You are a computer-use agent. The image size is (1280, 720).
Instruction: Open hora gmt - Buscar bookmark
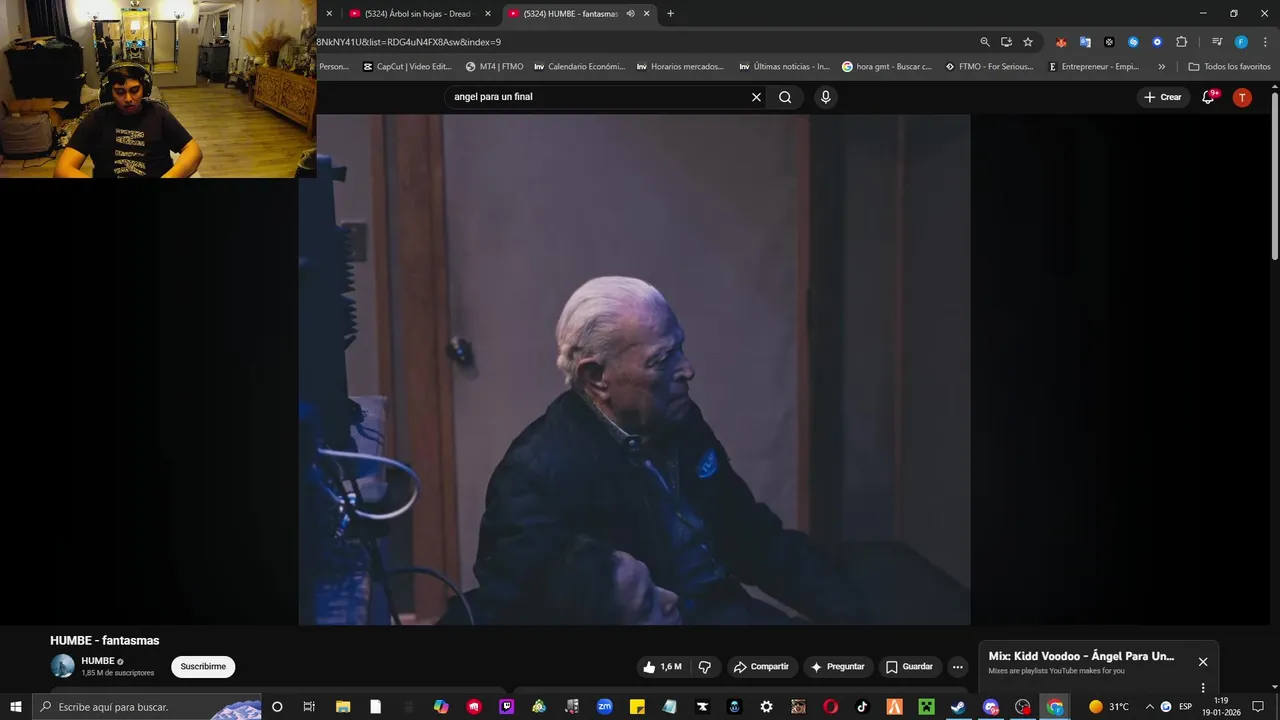(x=887, y=67)
